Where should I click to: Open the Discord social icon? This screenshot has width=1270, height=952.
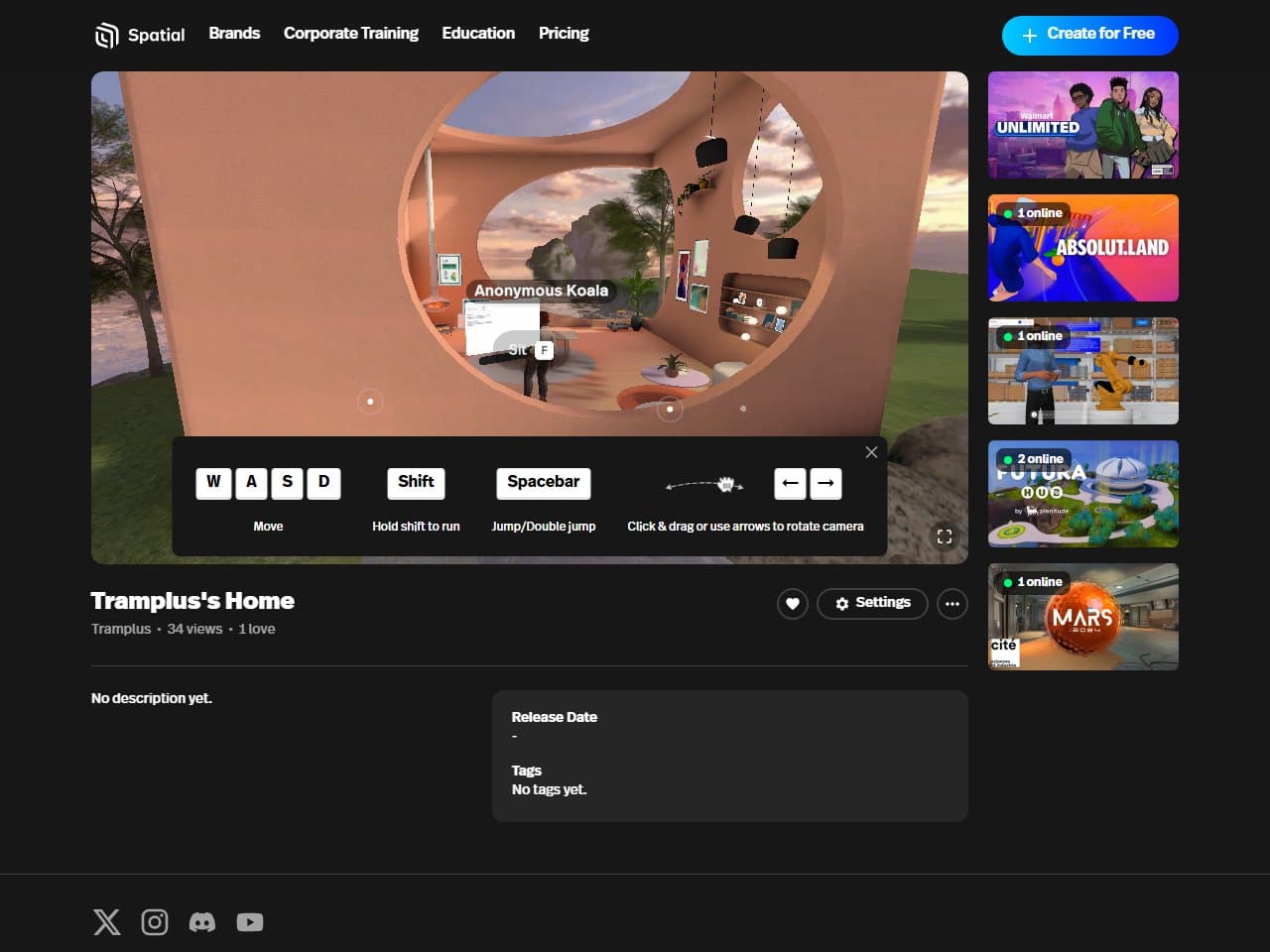pyautogui.click(x=202, y=922)
